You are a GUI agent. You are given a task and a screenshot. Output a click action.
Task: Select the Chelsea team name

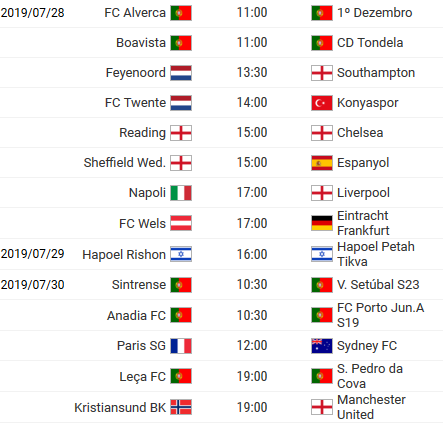360,133
